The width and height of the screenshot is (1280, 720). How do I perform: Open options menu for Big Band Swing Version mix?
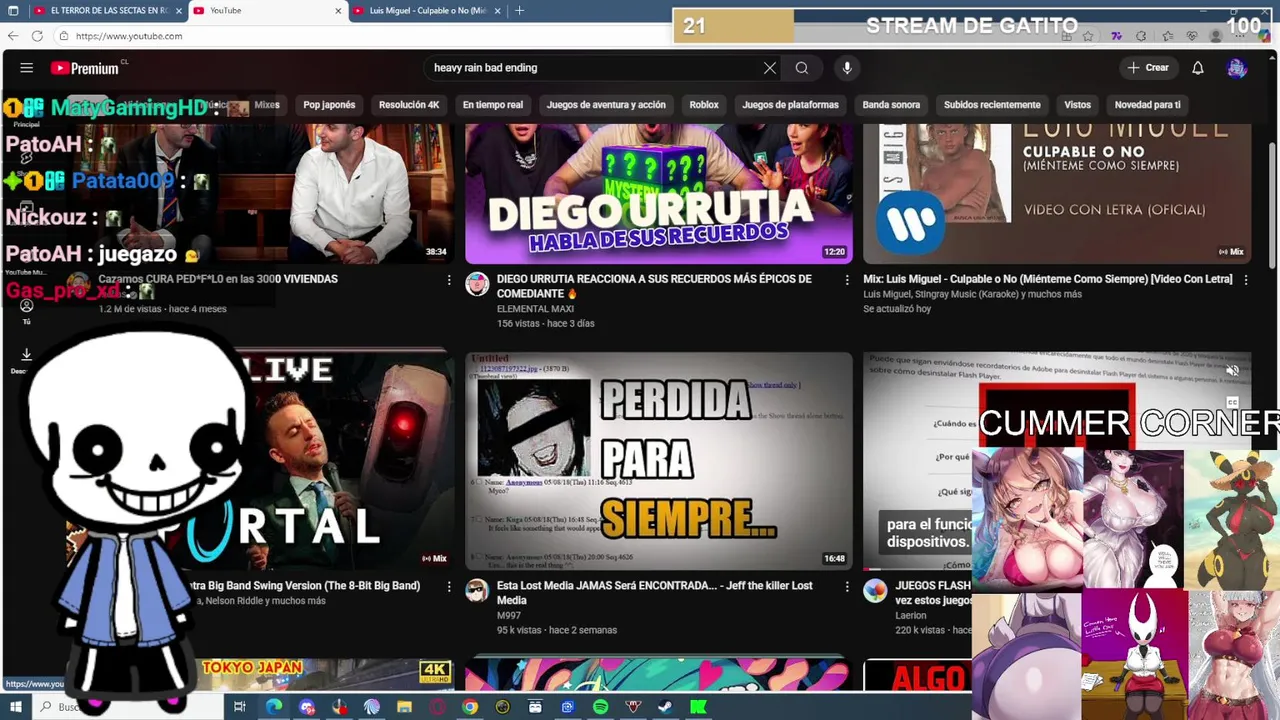pyautogui.click(x=448, y=586)
